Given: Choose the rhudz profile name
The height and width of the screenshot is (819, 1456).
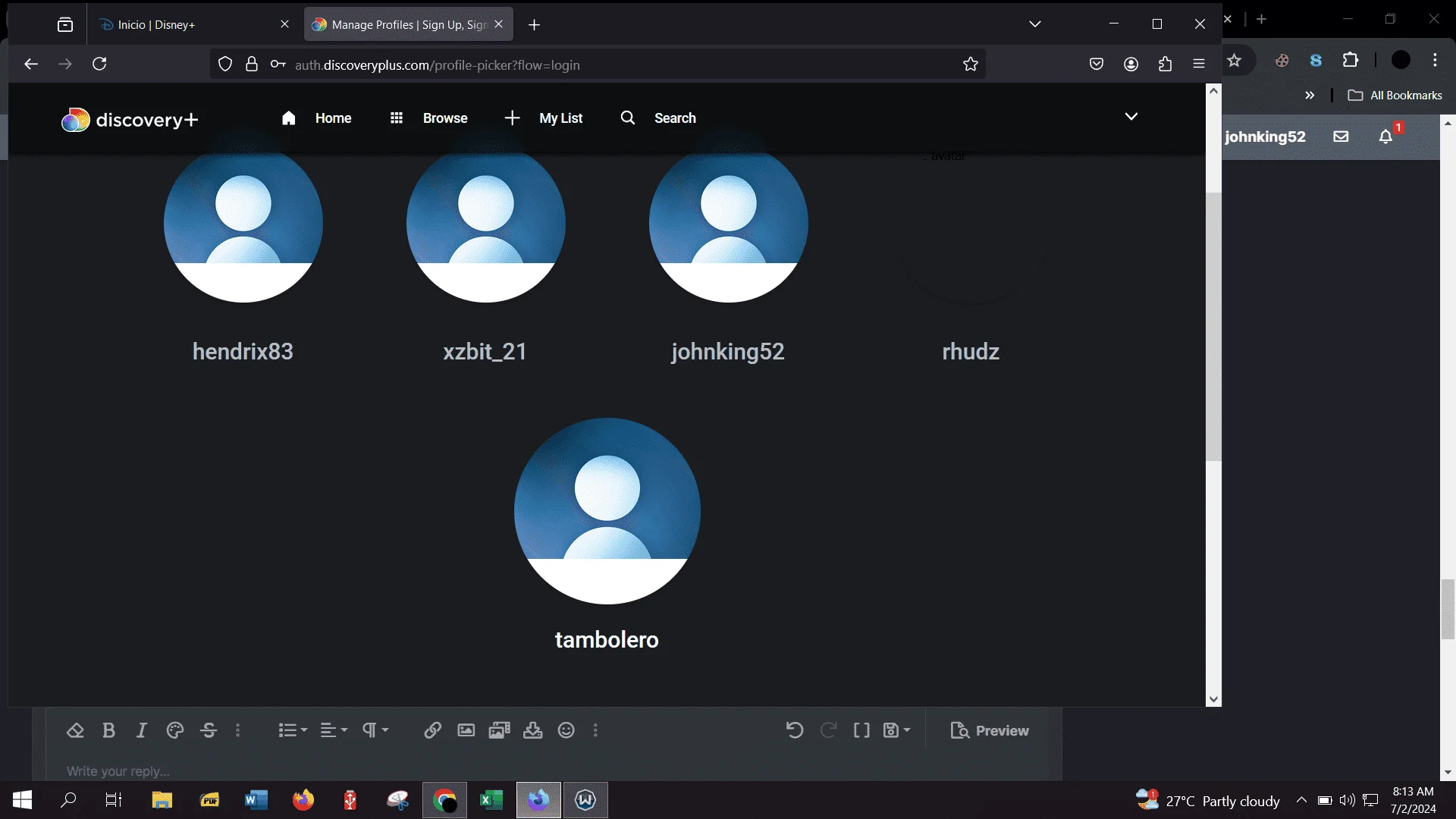Looking at the screenshot, I should [x=971, y=351].
